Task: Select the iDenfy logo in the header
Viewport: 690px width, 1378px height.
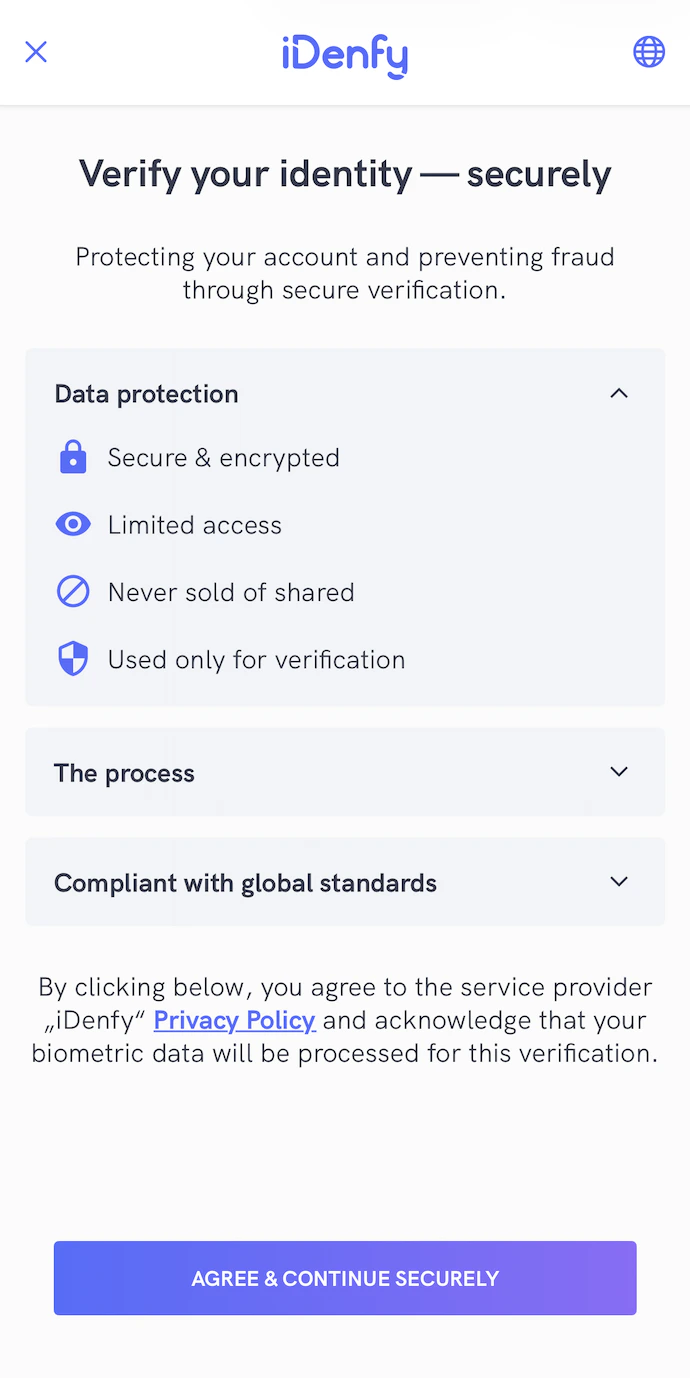Action: [x=344, y=54]
